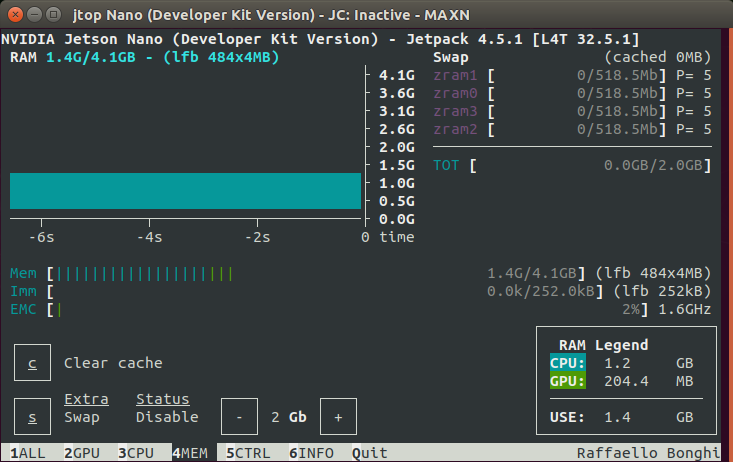
Task: Toggle extra swap with the 's' button
Action: (32, 417)
